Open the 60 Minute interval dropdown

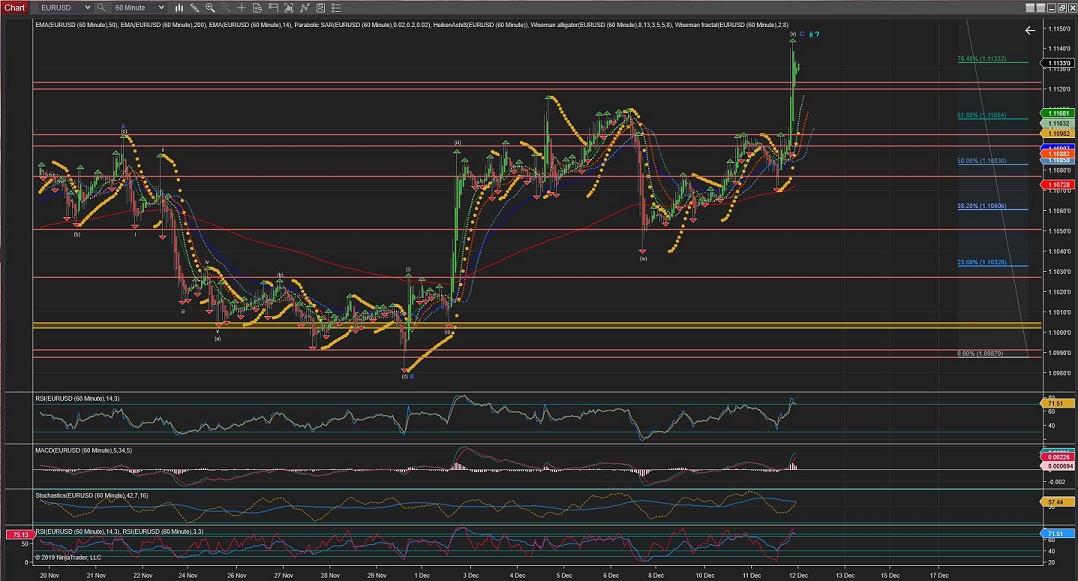139,8
